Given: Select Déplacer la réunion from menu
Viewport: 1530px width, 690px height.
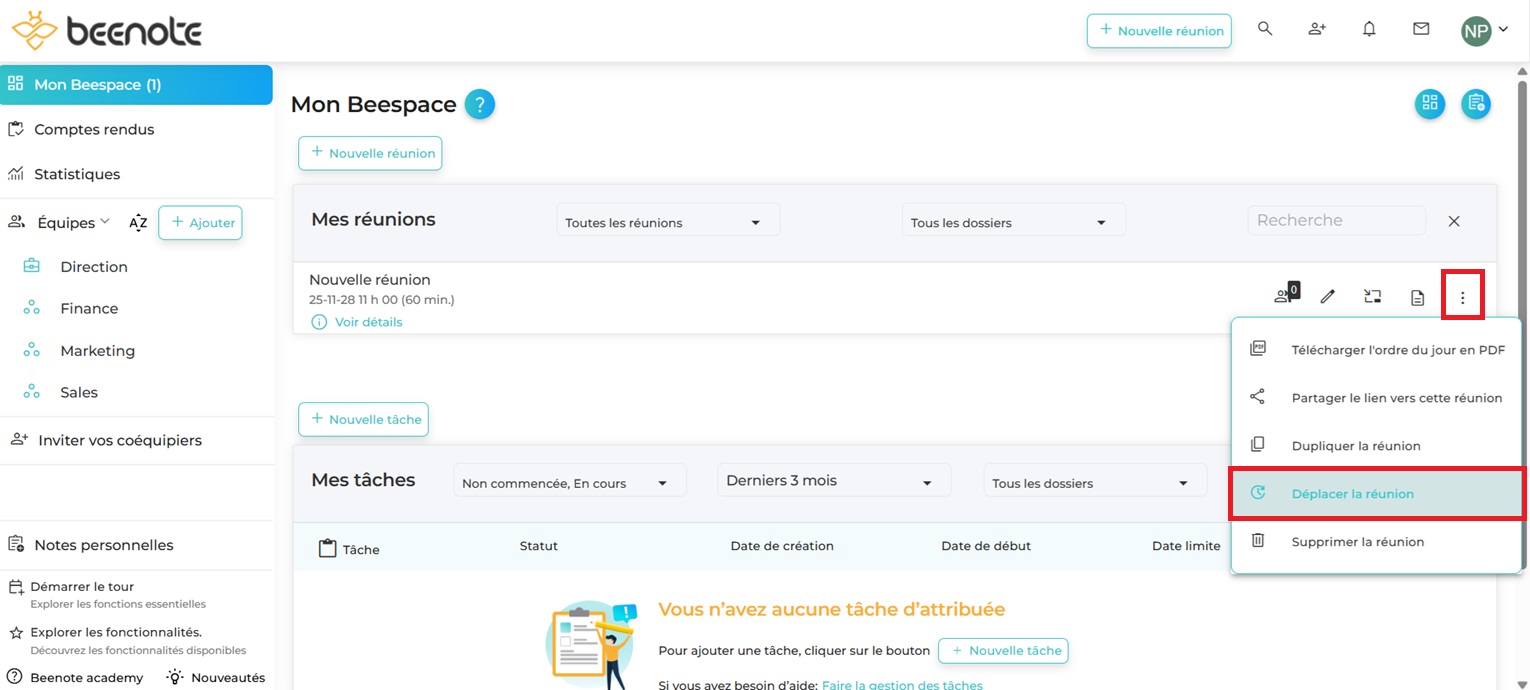Looking at the screenshot, I should click(1352, 494).
